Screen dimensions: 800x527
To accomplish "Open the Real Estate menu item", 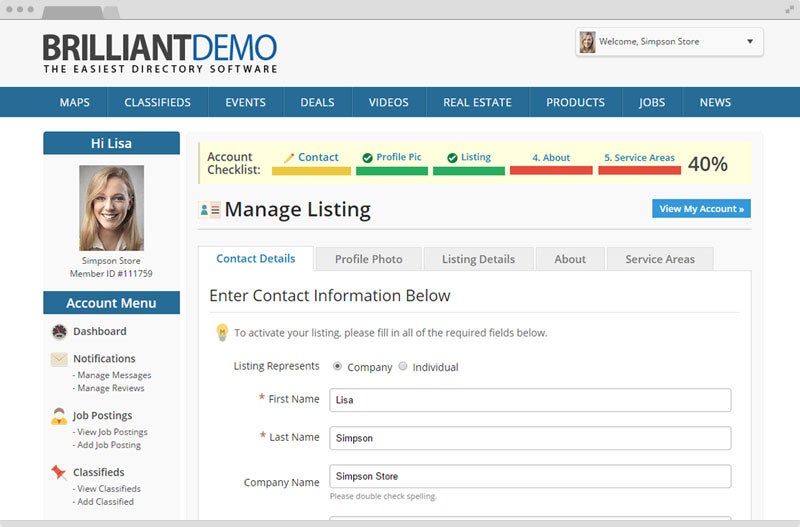I will tap(477, 102).
